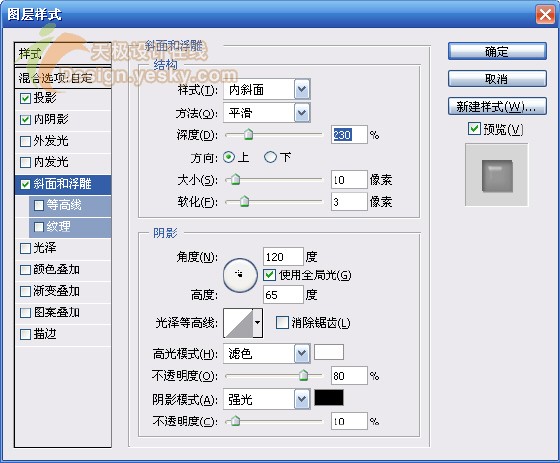Uncheck the 投影 effect checkbox
The image size is (560, 463).
coord(25,98)
